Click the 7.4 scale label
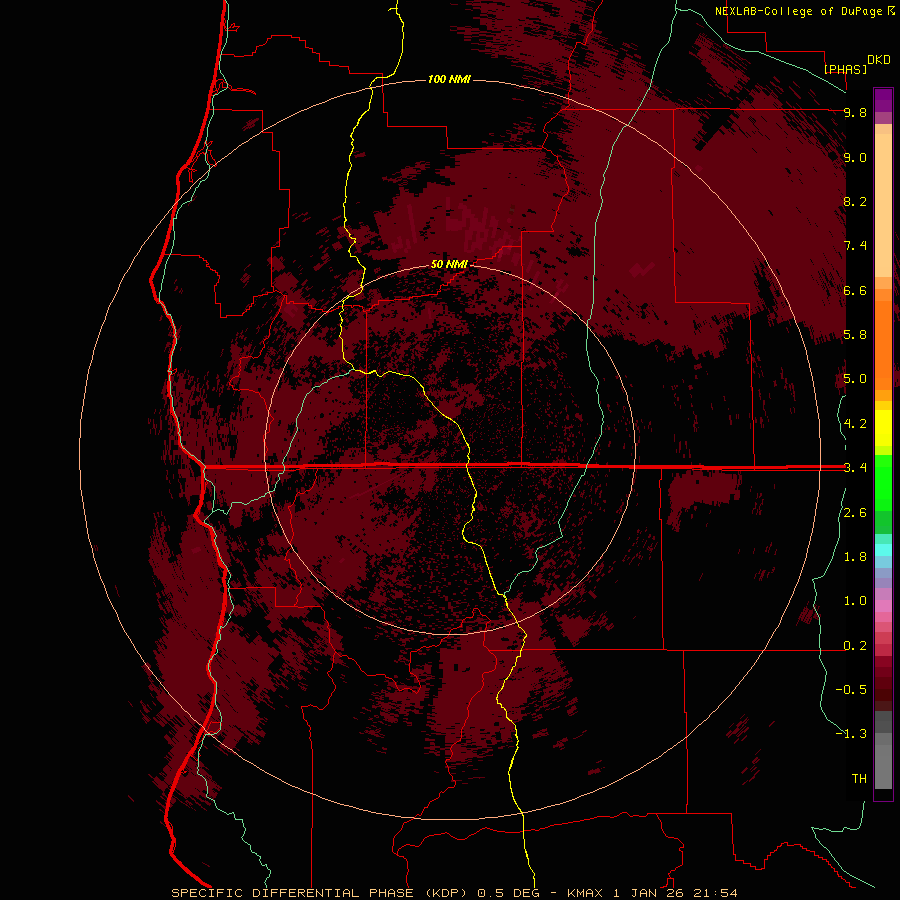 click(x=855, y=246)
